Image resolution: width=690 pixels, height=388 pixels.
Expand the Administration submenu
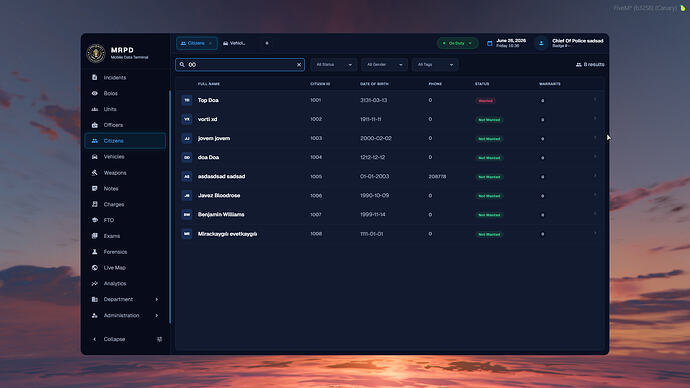[125, 315]
